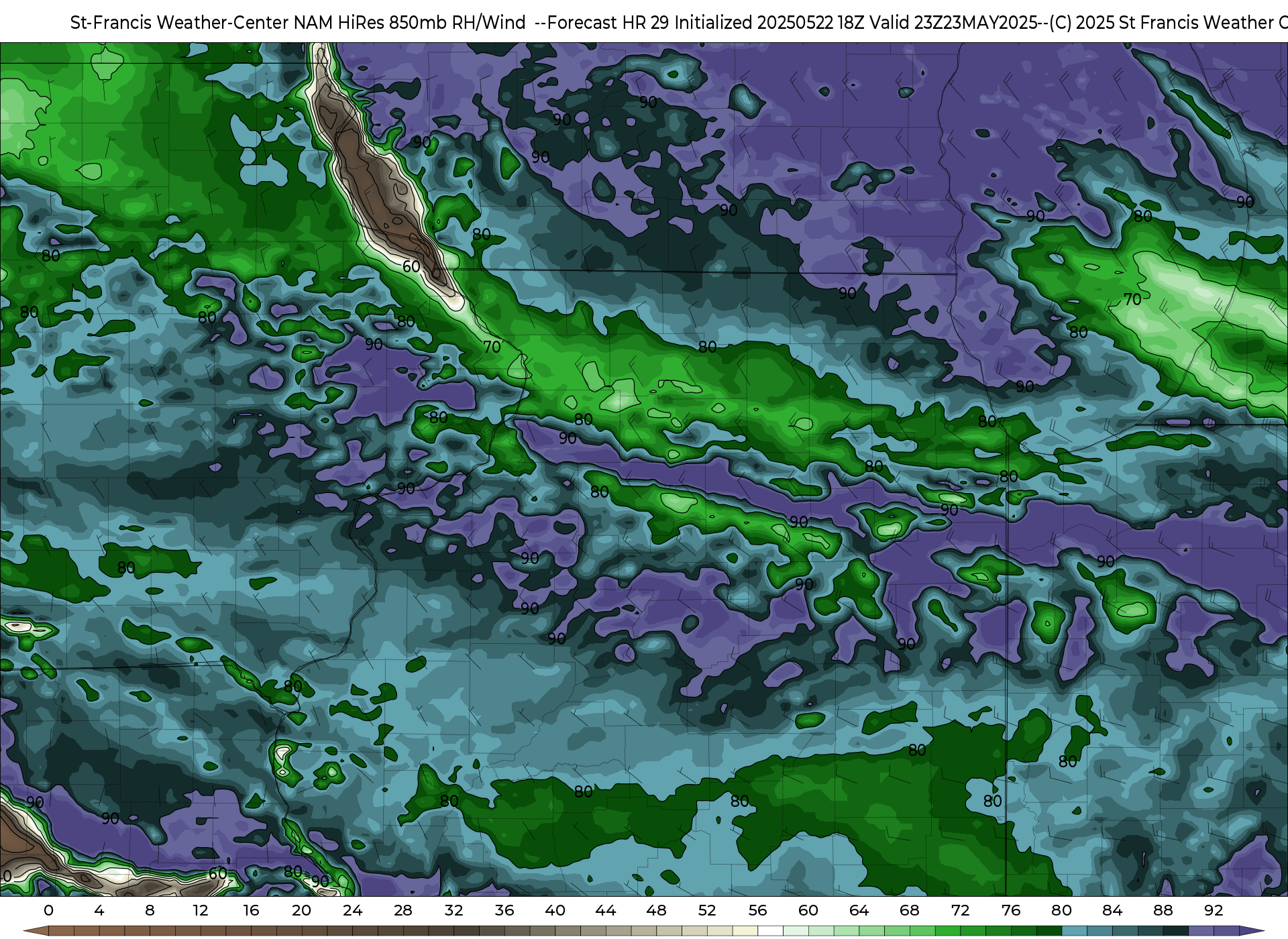Click the near-black teal swatch before purple
This screenshot has height=939, width=1288.
[1175, 931]
